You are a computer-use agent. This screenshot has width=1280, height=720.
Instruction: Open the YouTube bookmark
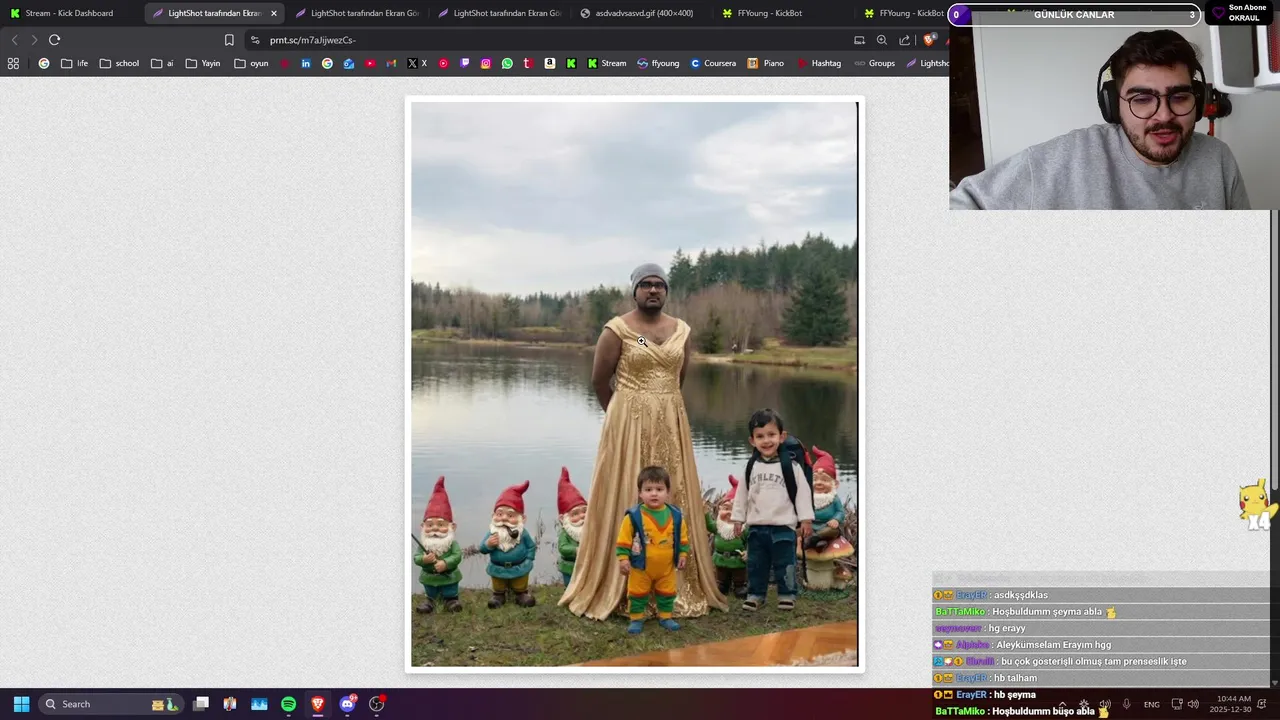click(x=370, y=63)
